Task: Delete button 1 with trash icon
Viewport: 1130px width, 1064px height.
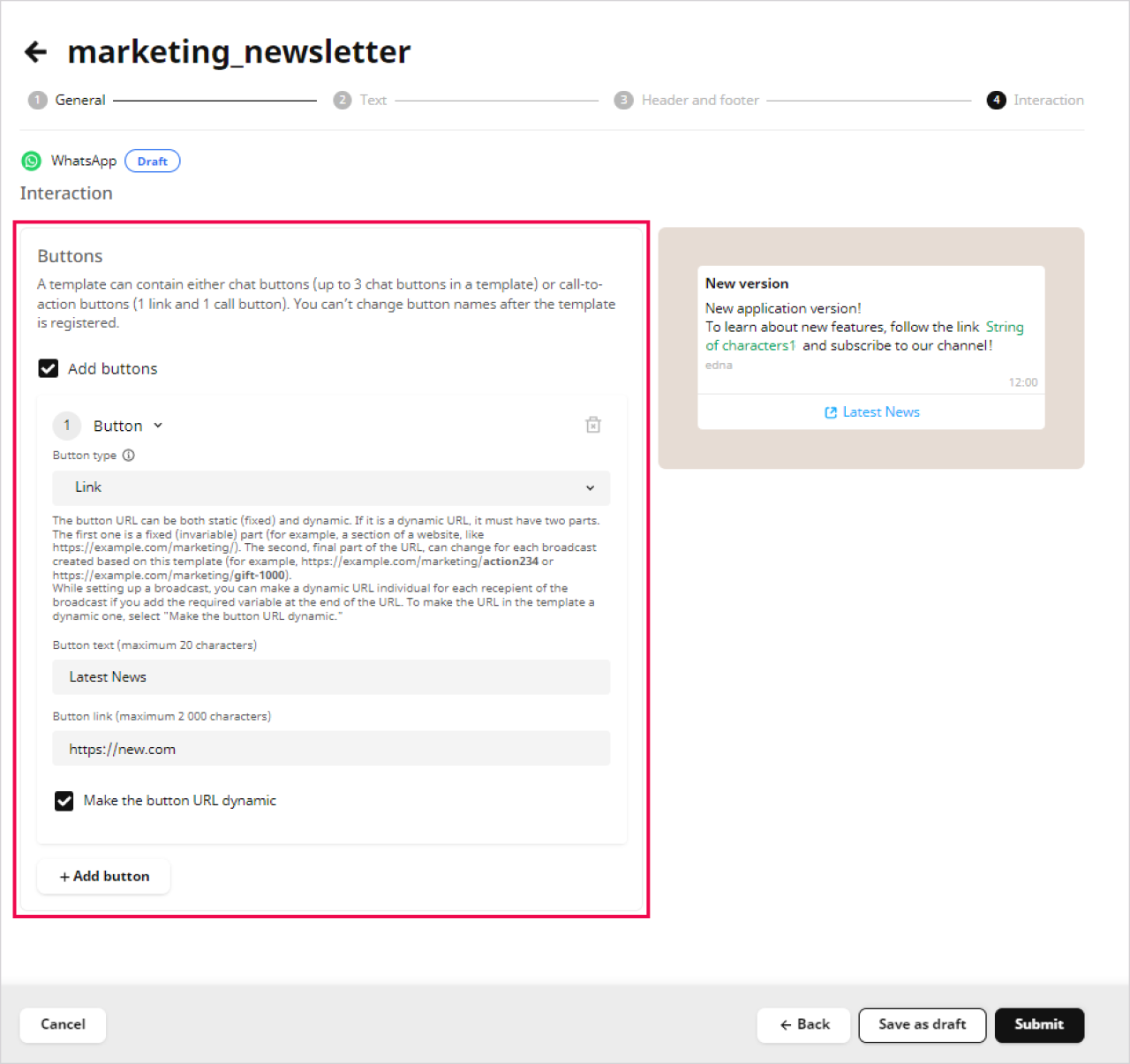Action: click(593, 425)
